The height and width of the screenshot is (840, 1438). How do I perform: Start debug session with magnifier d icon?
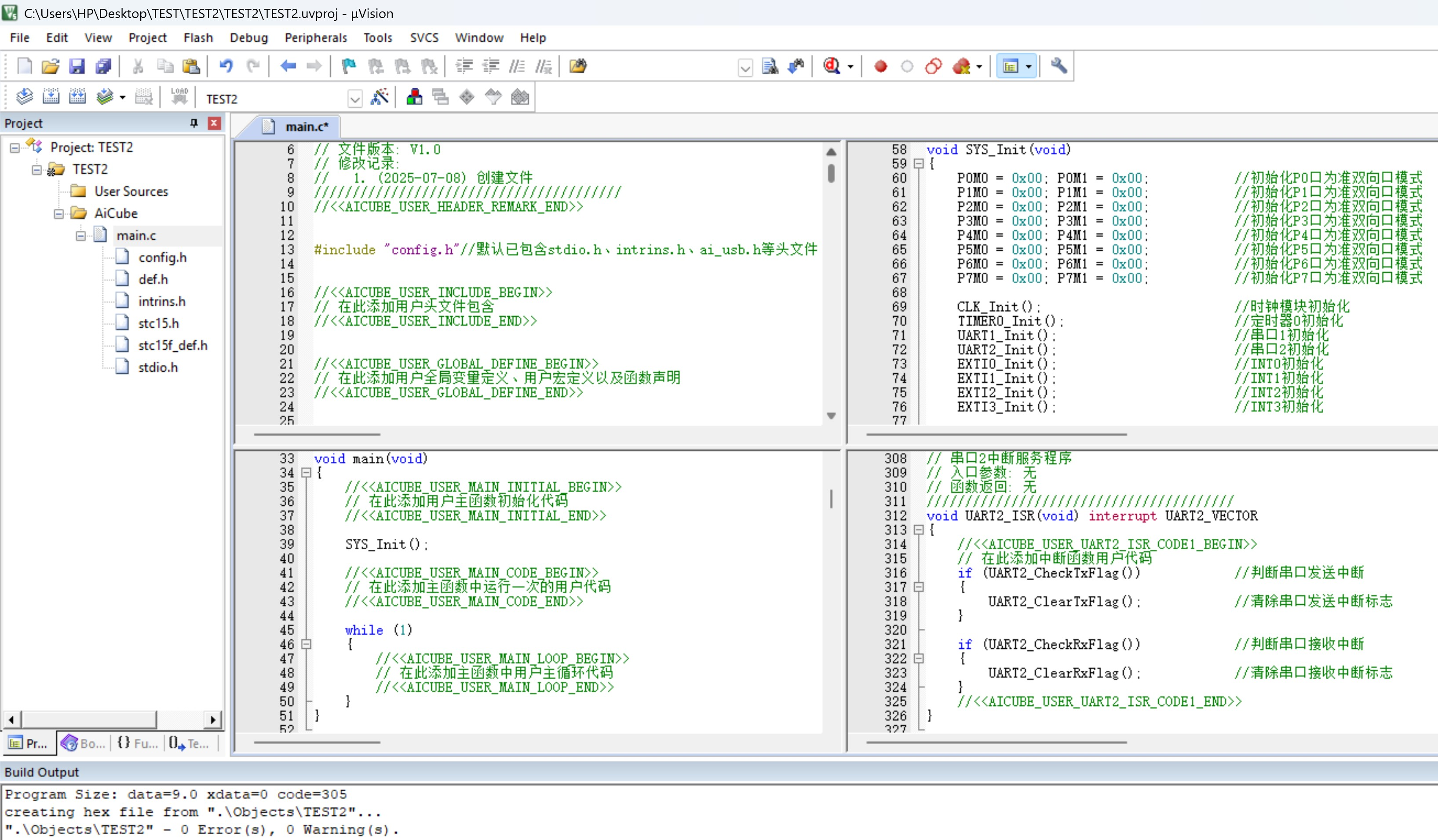[x=832, y=66]
